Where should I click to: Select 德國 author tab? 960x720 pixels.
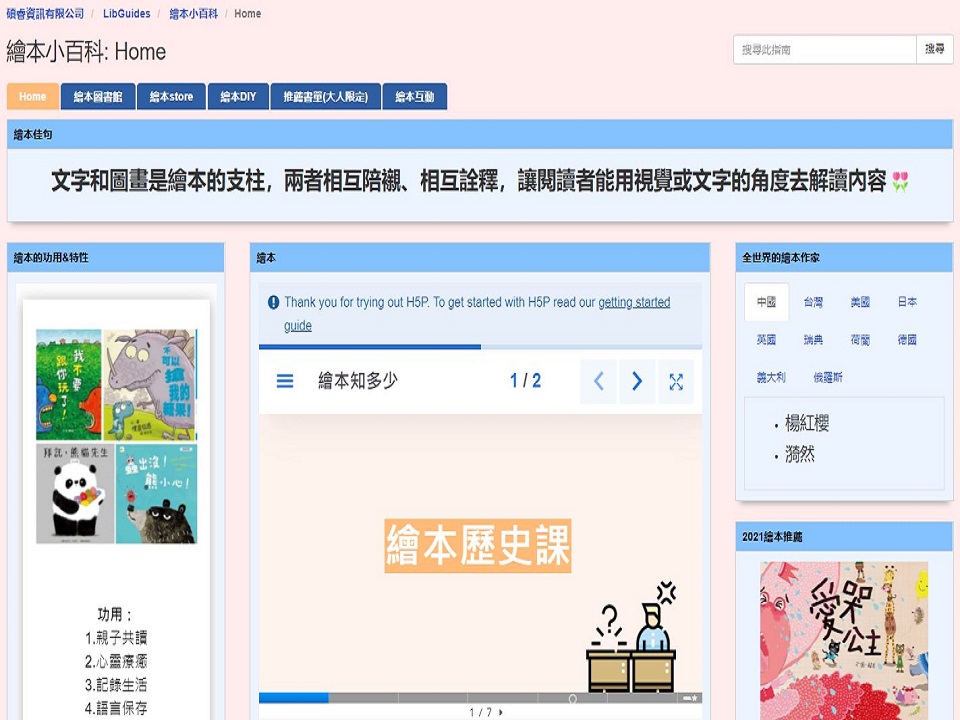point(907,340)
